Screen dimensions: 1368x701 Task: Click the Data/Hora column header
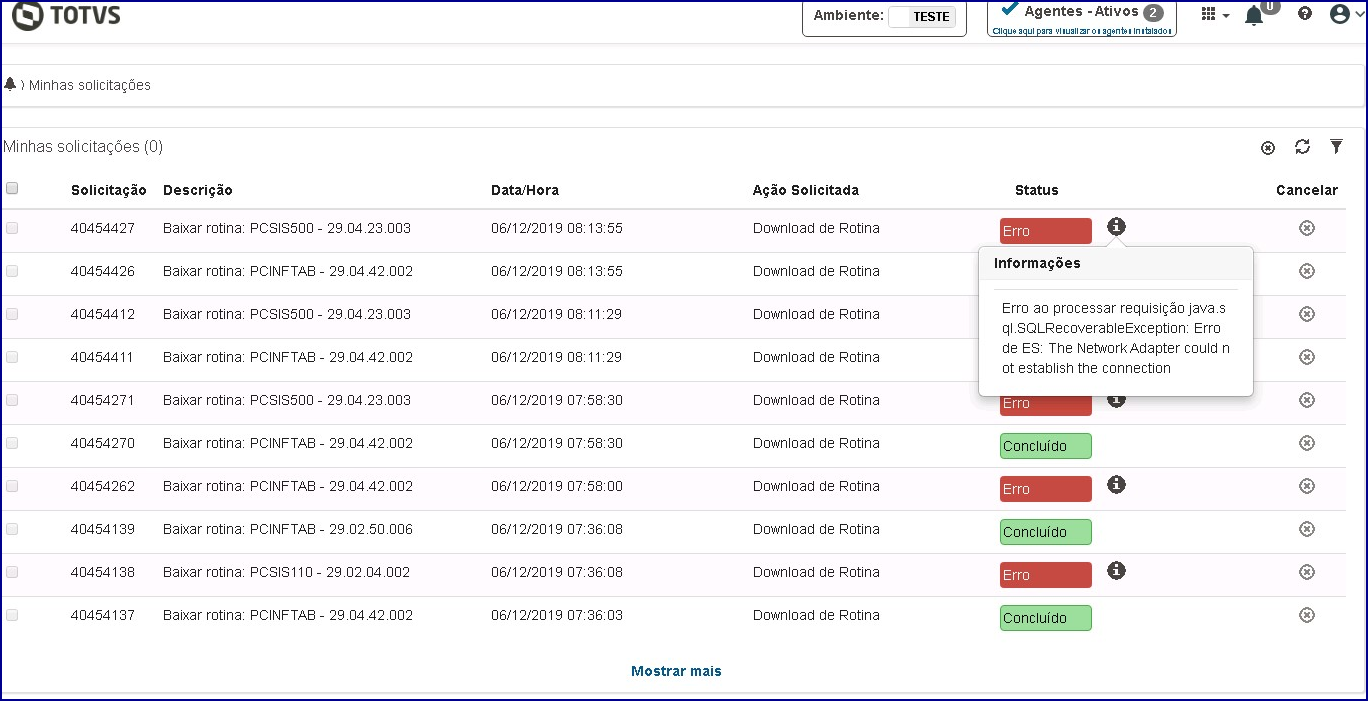[x=525, y=190]
